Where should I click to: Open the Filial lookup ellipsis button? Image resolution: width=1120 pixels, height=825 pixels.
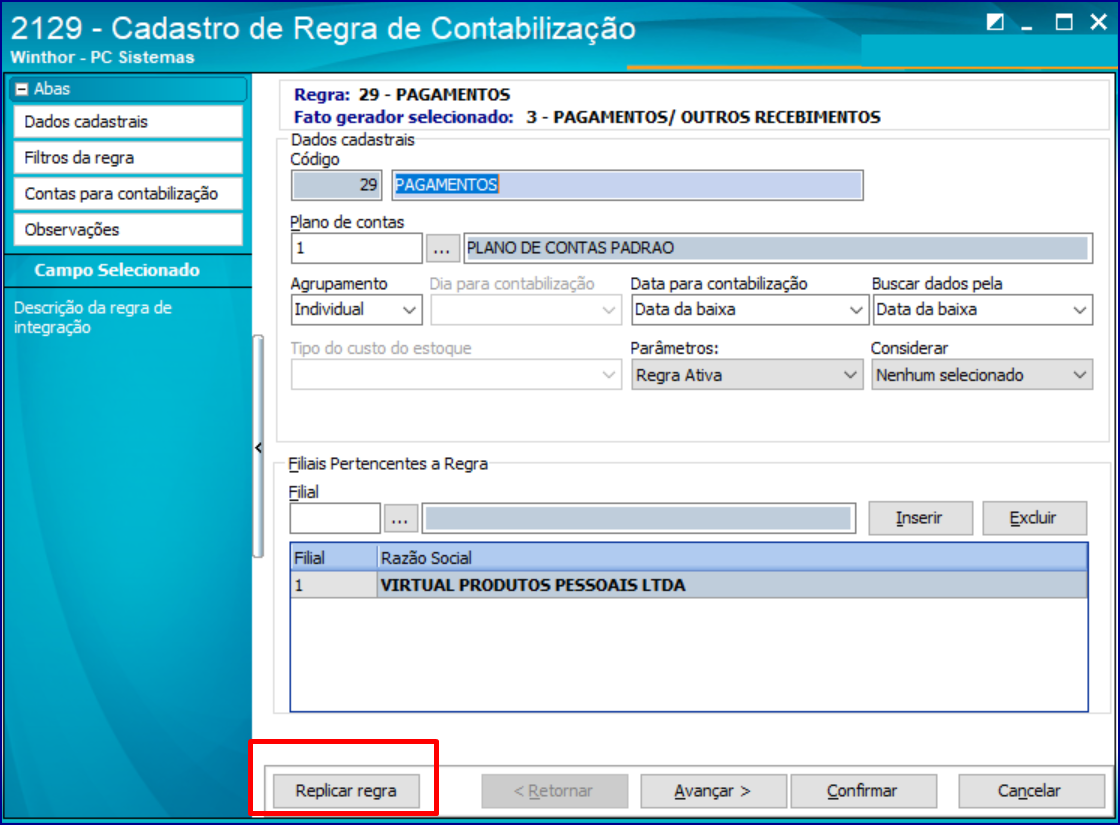[x=401, y=518]
